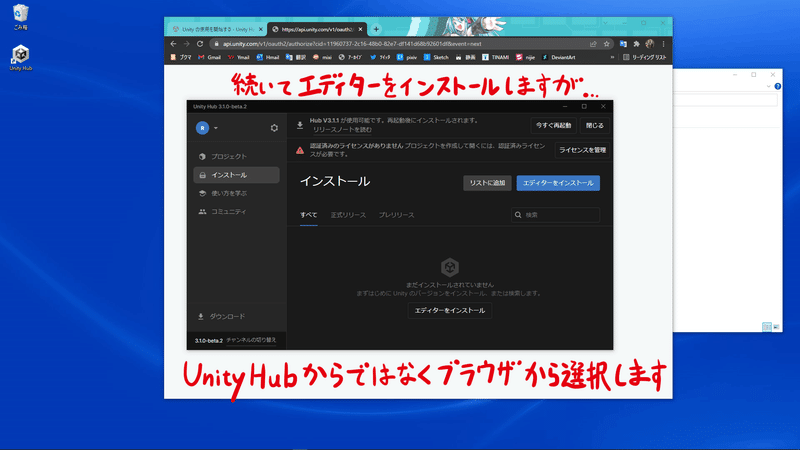Click the red license warning triangle icon
Image resolution: width=800 pixels, height=450 pixels.
click(x=300, y=150)
